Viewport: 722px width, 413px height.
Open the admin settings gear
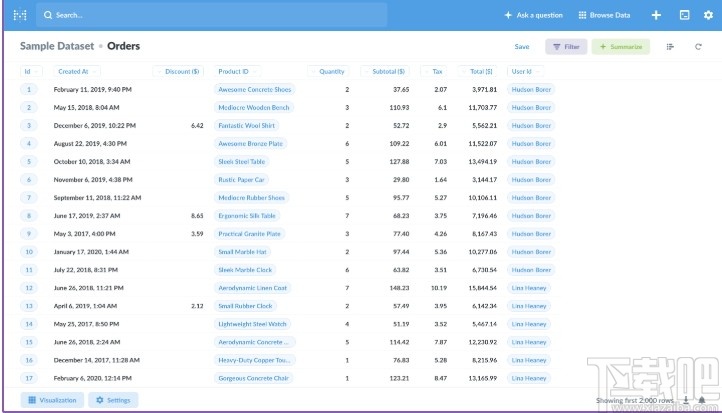click(707, 15)
